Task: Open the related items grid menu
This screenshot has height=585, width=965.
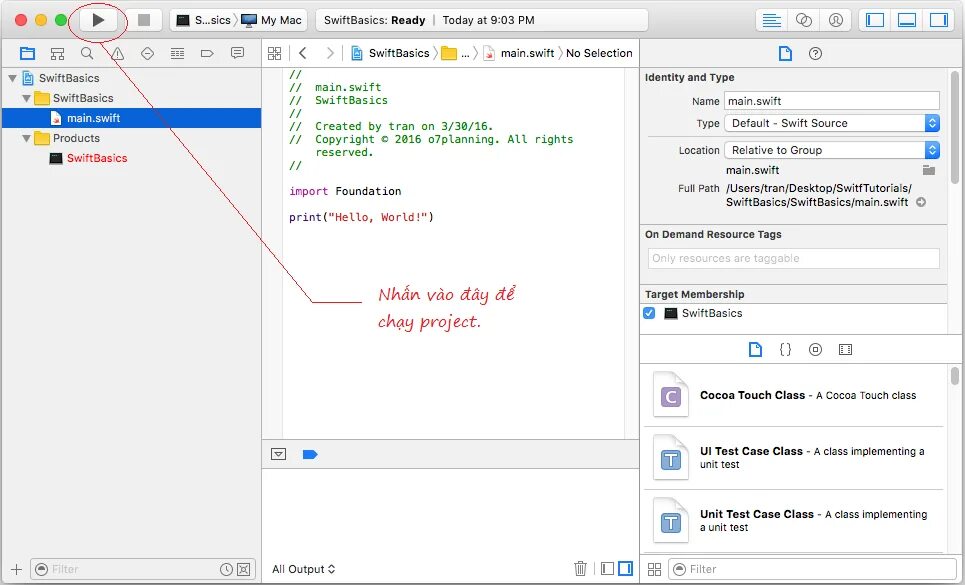Action: tap(274, 54)
